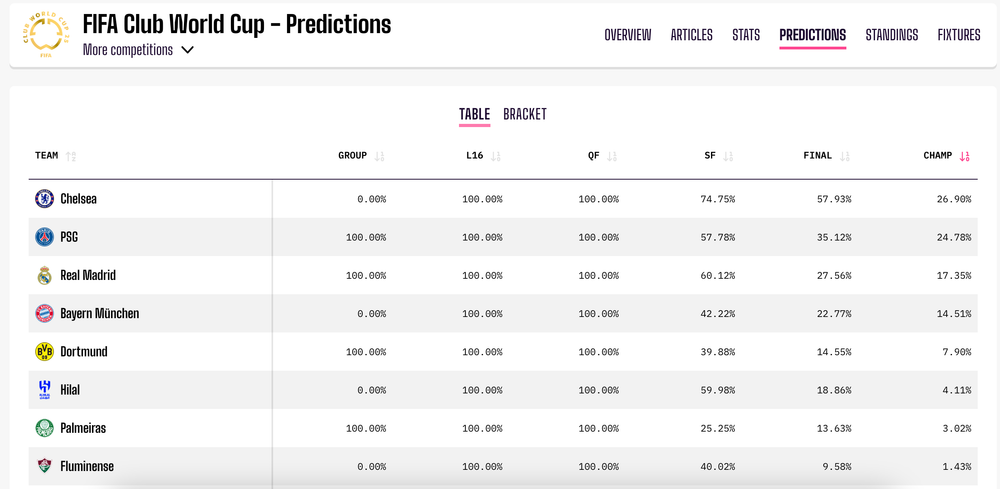Viewport: 1000px width, 489px height.
Task: Open the Bayern München team link
Action: [x=99, y=314]
